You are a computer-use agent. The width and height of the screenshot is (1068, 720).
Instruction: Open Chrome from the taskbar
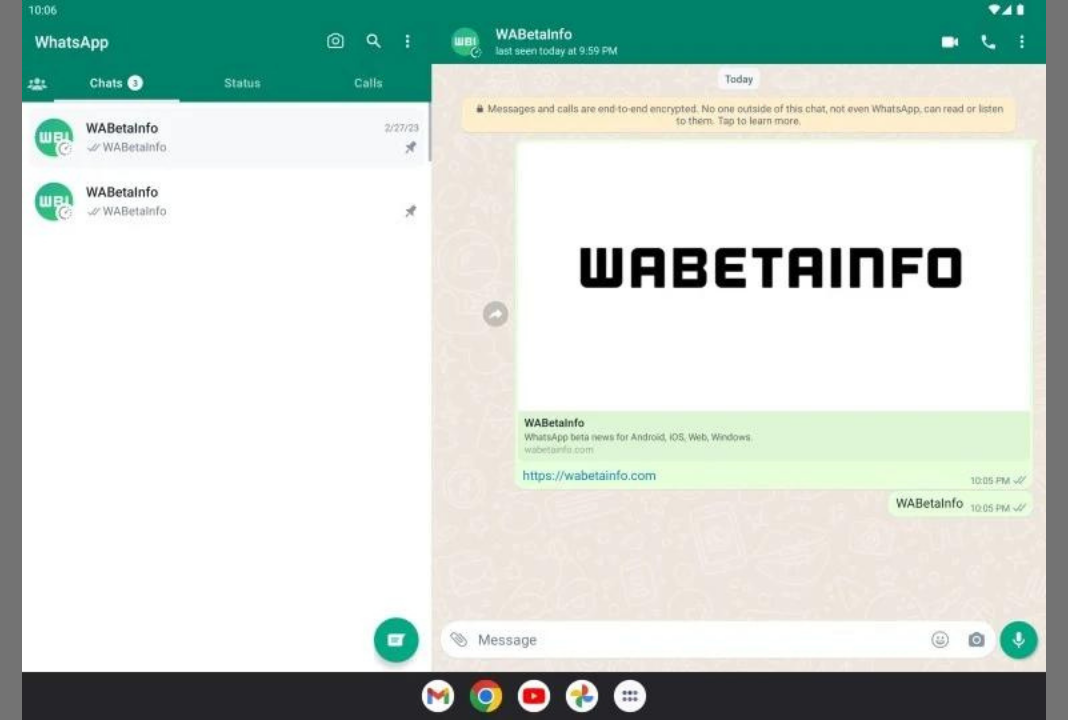point(486,696)
